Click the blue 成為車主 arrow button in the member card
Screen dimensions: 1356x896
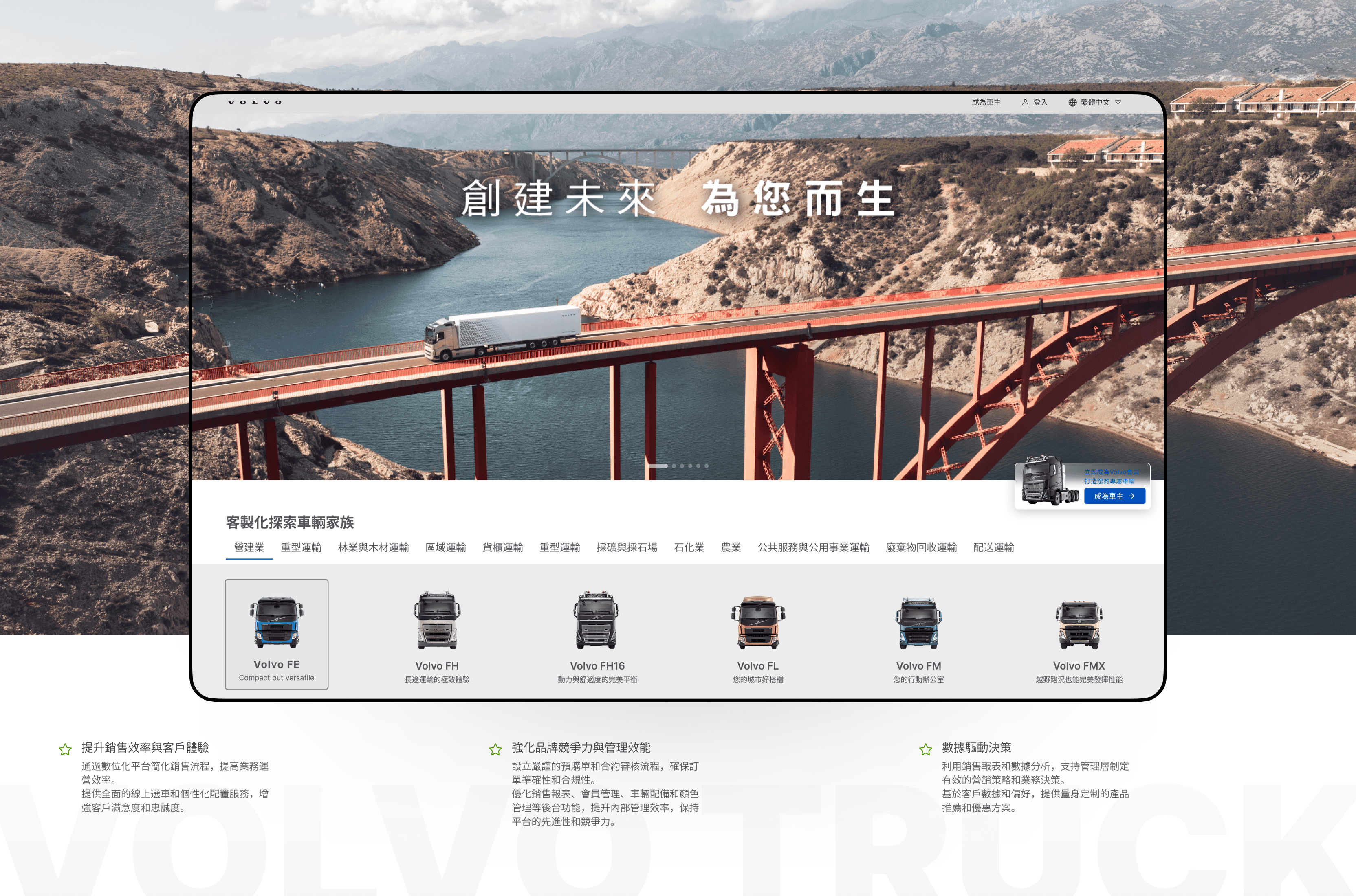click(x=1115, y=496)
